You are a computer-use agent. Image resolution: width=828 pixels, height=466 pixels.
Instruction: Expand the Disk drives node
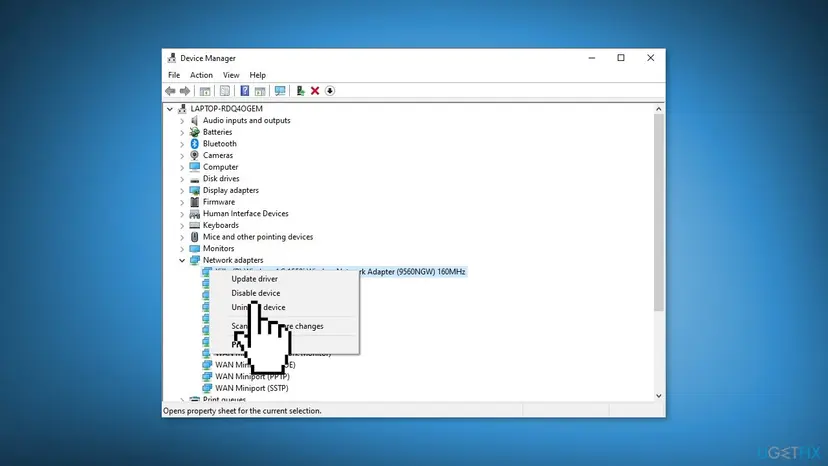pos(182,179)
